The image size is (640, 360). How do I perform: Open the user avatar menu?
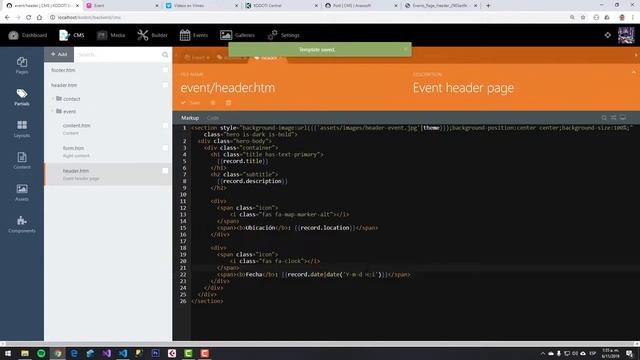[626, 35]
